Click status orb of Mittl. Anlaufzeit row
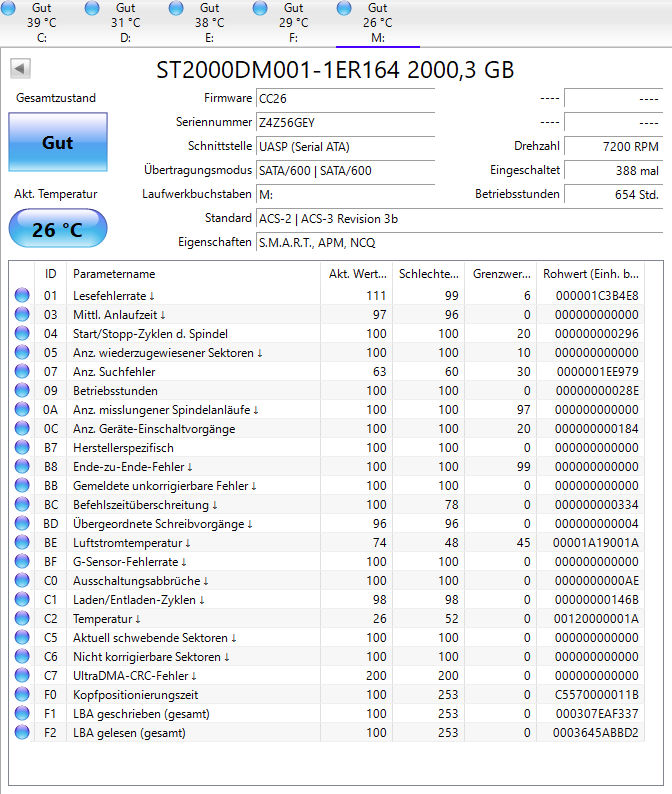Screen dimensions: 672x794 click(22, 314)
